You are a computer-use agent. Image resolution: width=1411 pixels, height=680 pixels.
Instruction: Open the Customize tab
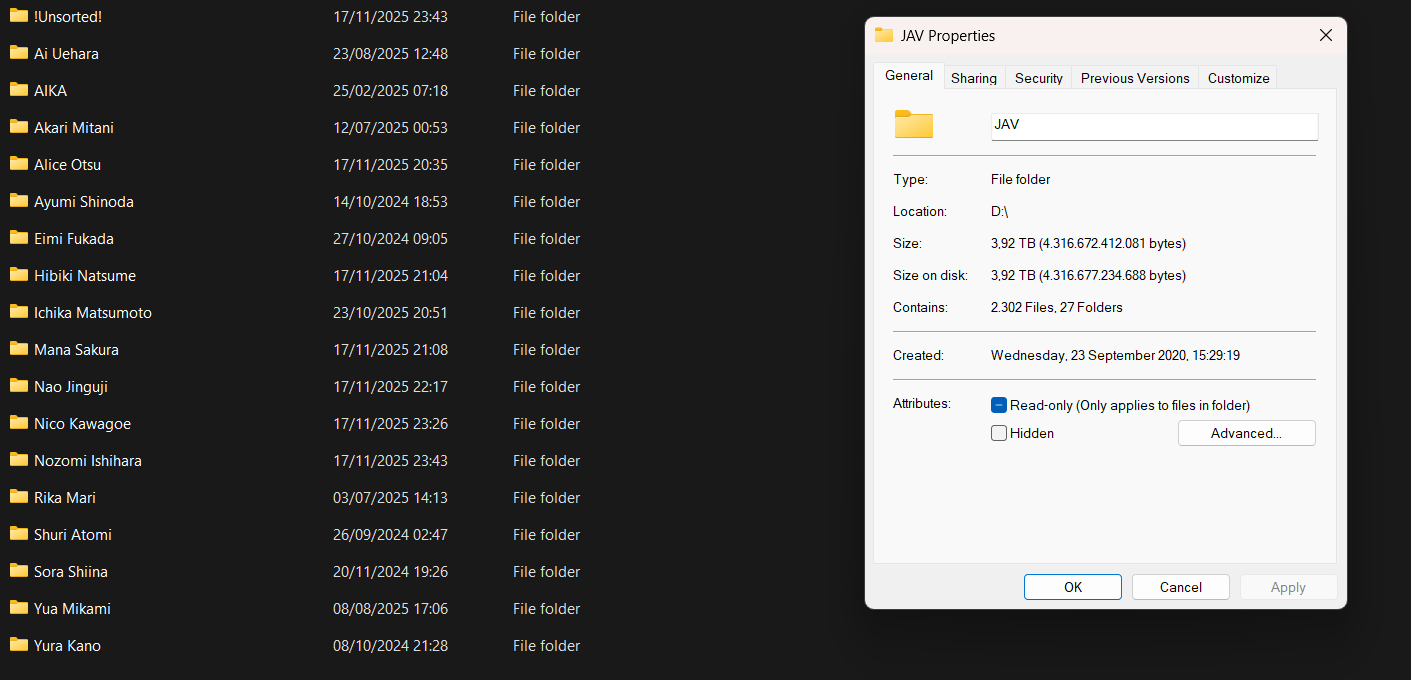[x=1238, y=78]
